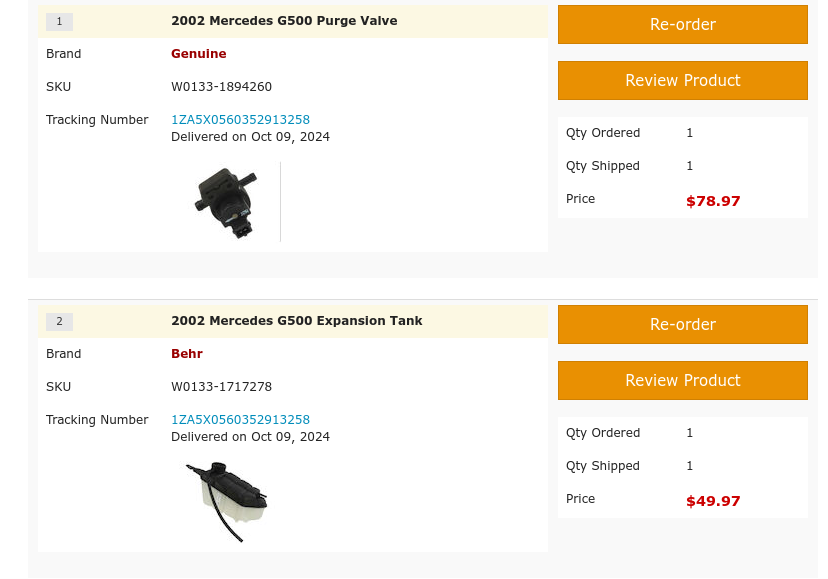This screenshot has width=828, height=579.
Task: Open the Purge Valve tracking number link
Action: 240,120
